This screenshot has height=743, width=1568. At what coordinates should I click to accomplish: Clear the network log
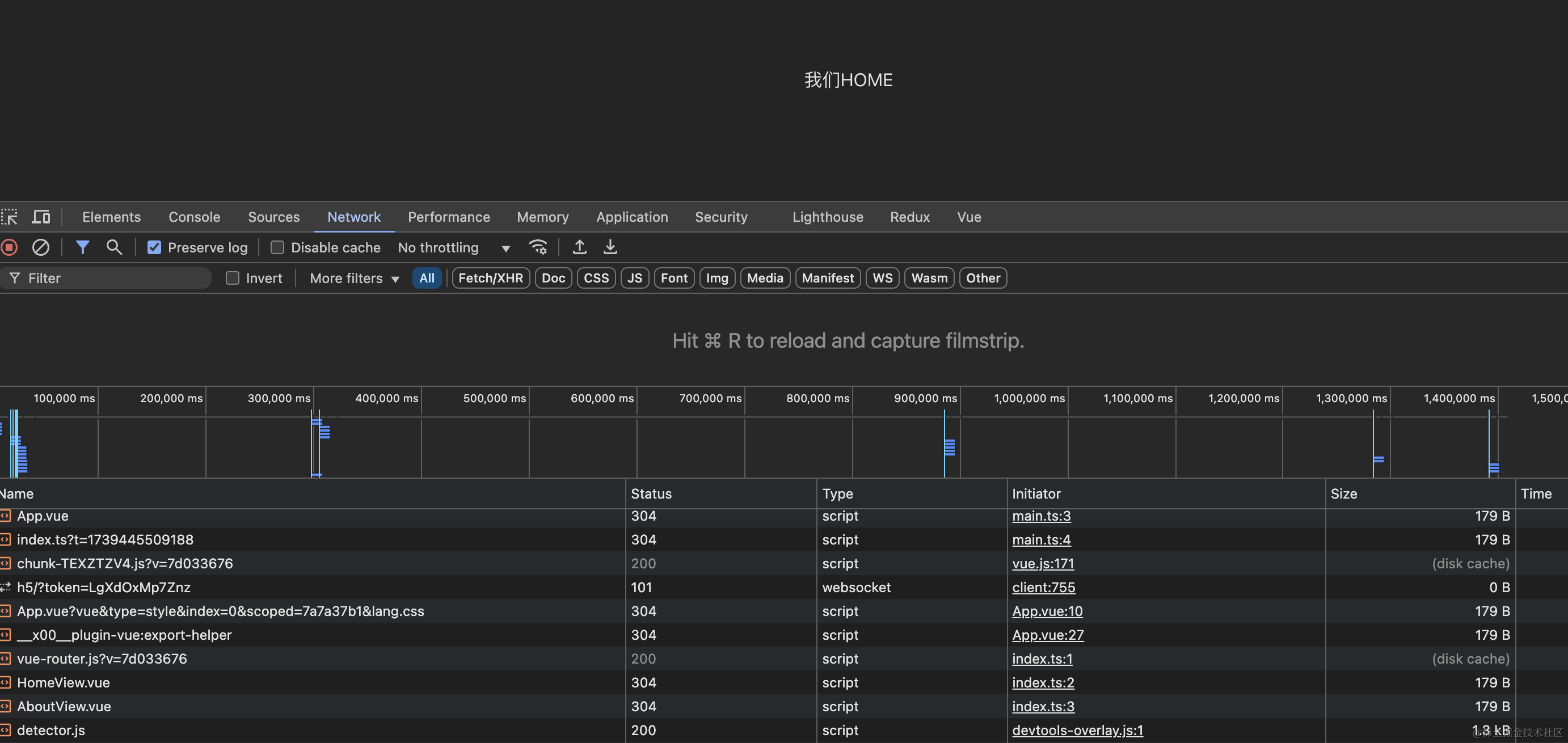(41, 247)
